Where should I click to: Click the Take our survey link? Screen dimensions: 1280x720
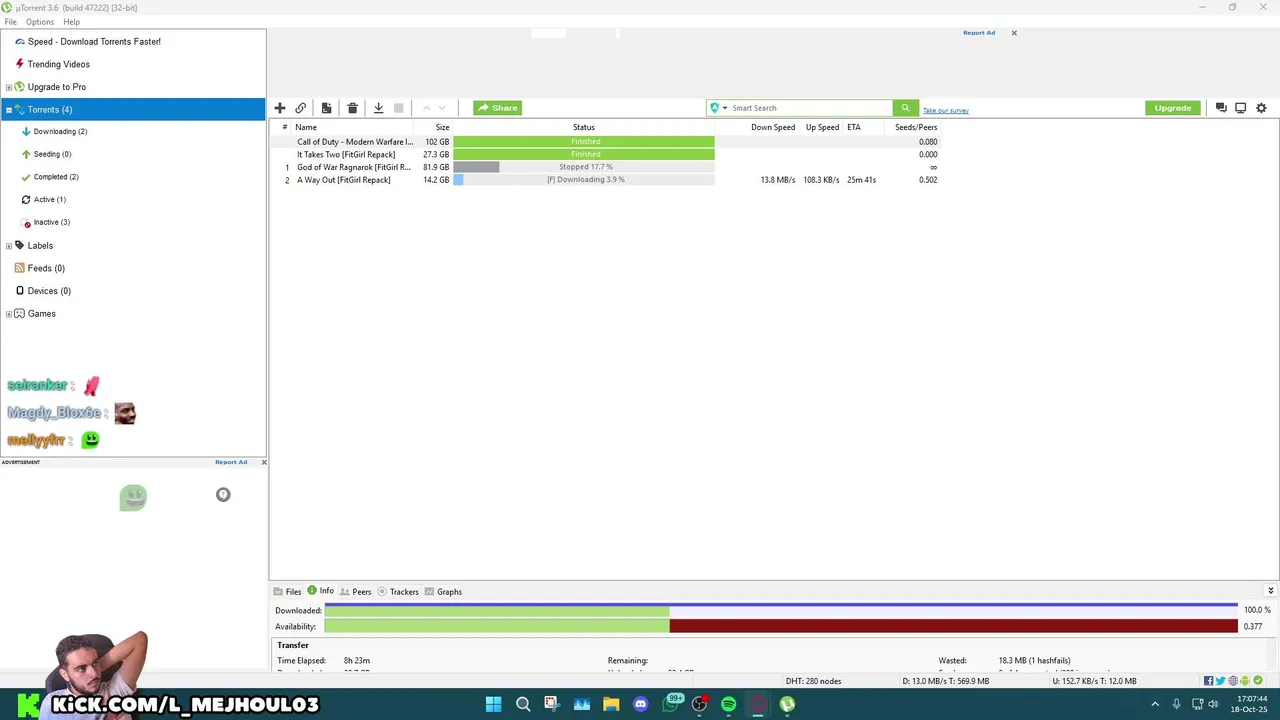(945, 110)
